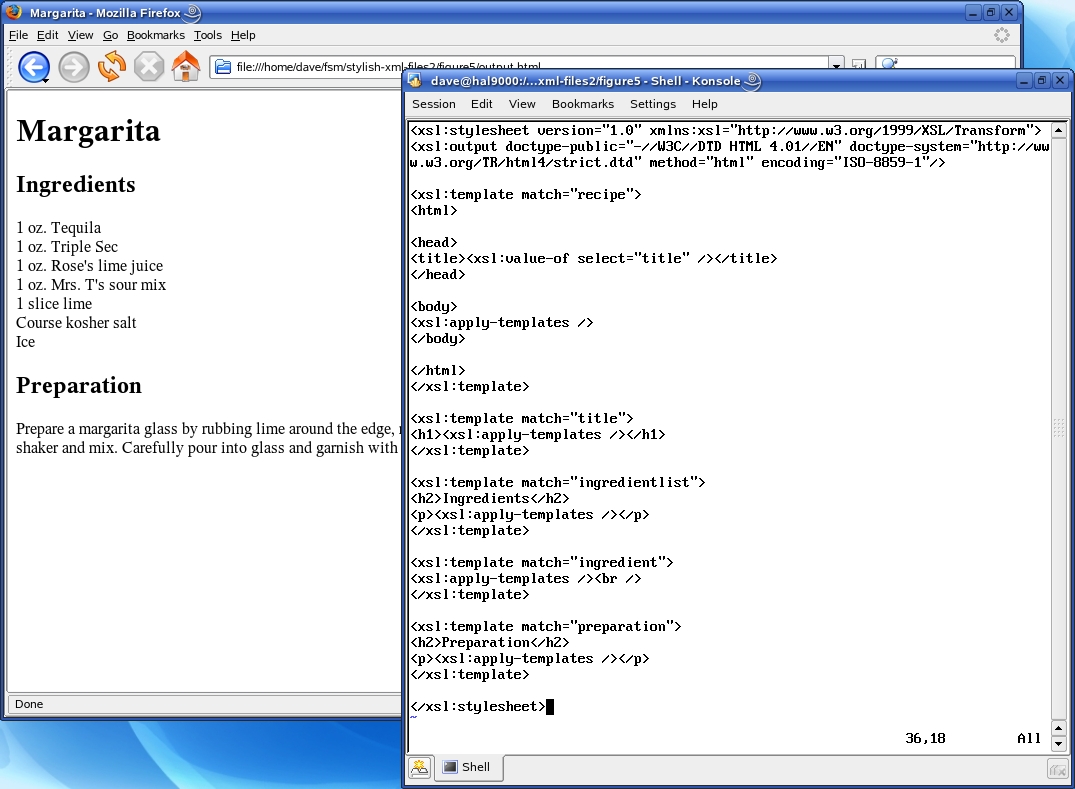1075x789 pixels.
Task: Open the Tools menu in Firefox
Action: [x=208, y=35]
